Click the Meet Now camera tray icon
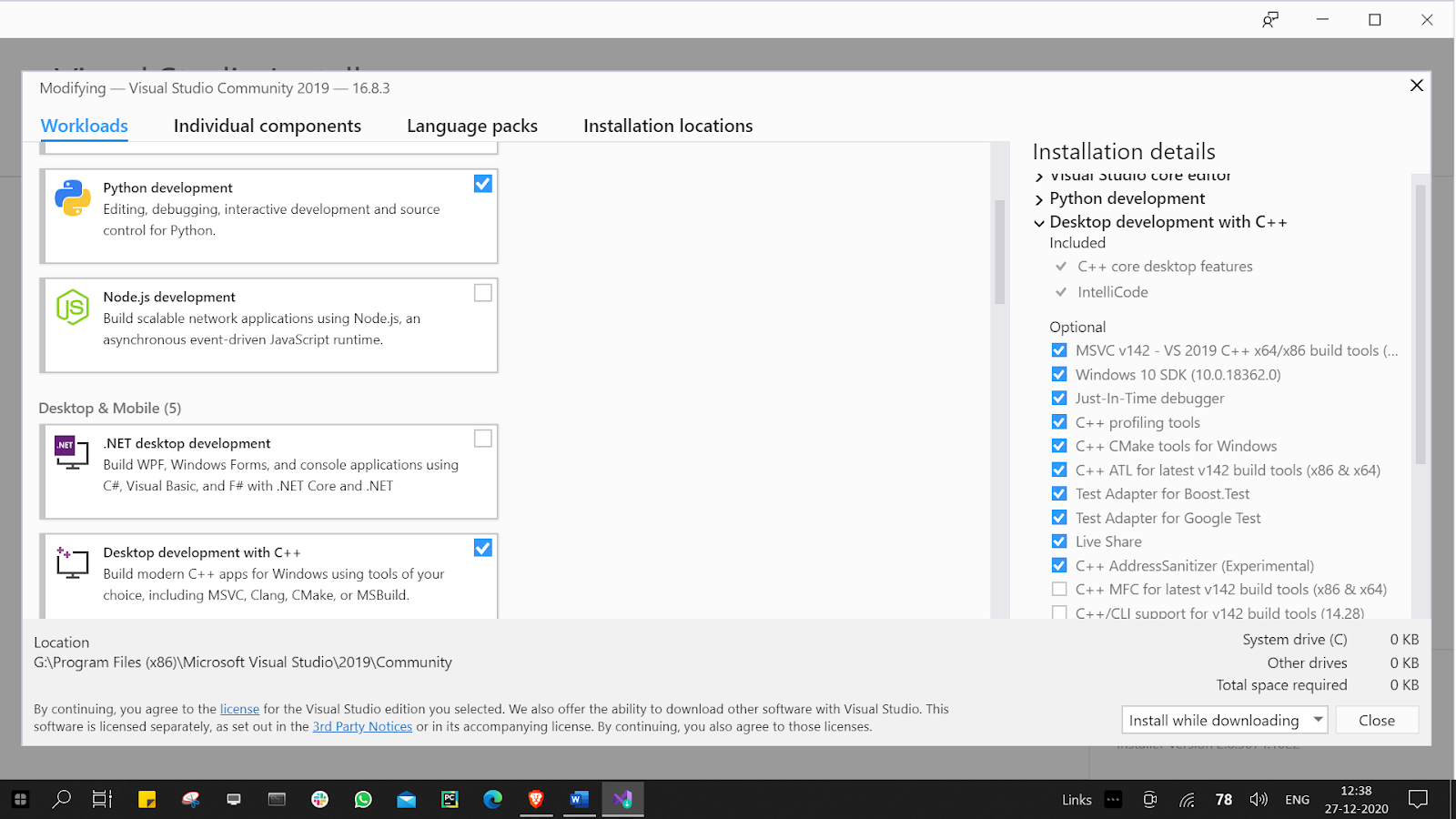 (x=1150, y=799)
